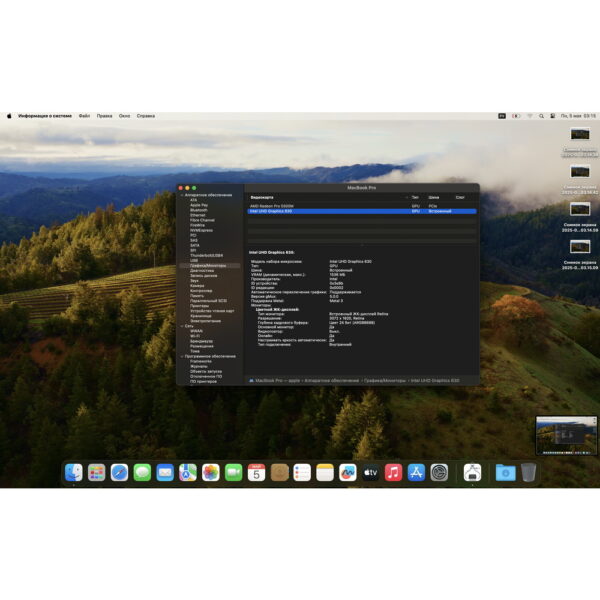This screenshot has height=600, width=600.
Task: Open Wi-Fi status in menu bar
Action: coord(530,116)
